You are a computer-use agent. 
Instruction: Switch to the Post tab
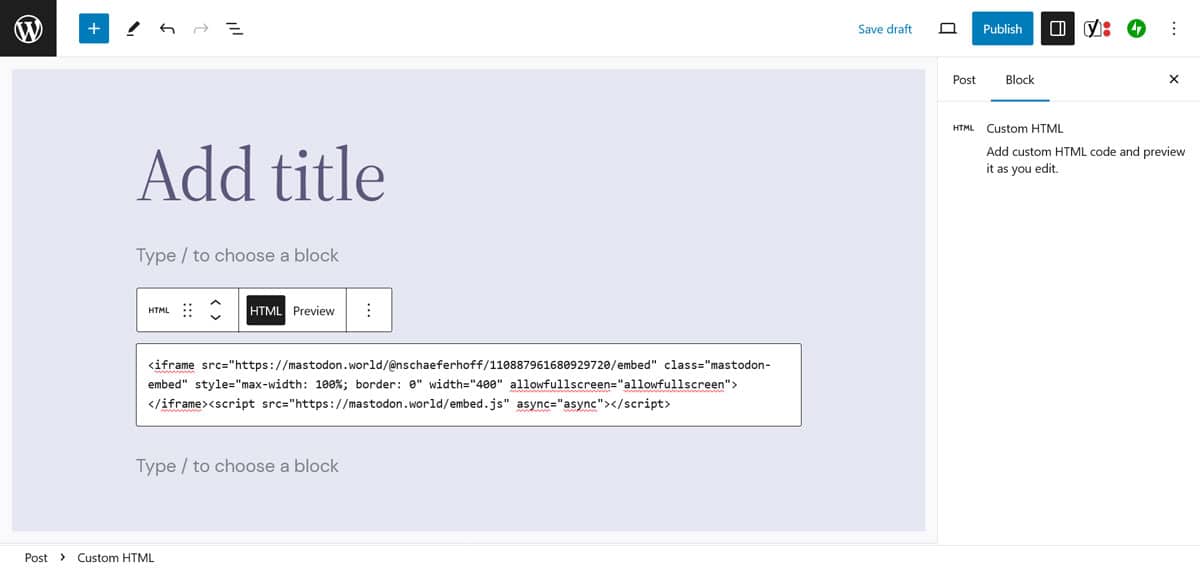(964, 80)
